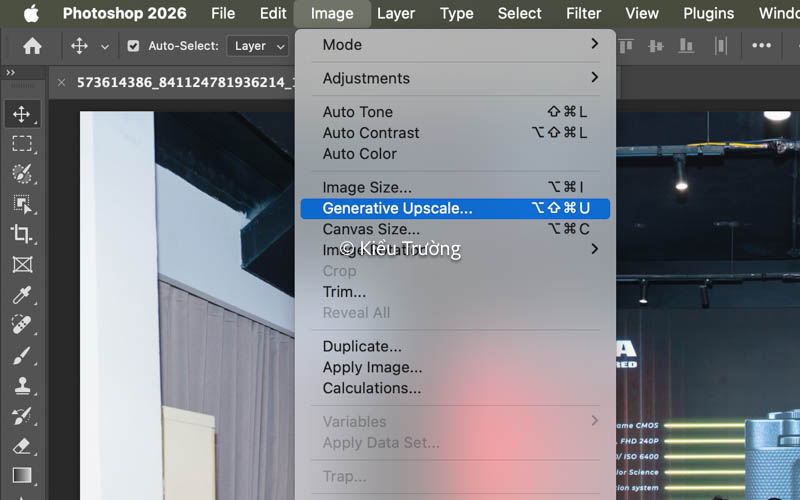Choose Image Size... menu item
Screen dimensions: 800x500
pos(455,188)
